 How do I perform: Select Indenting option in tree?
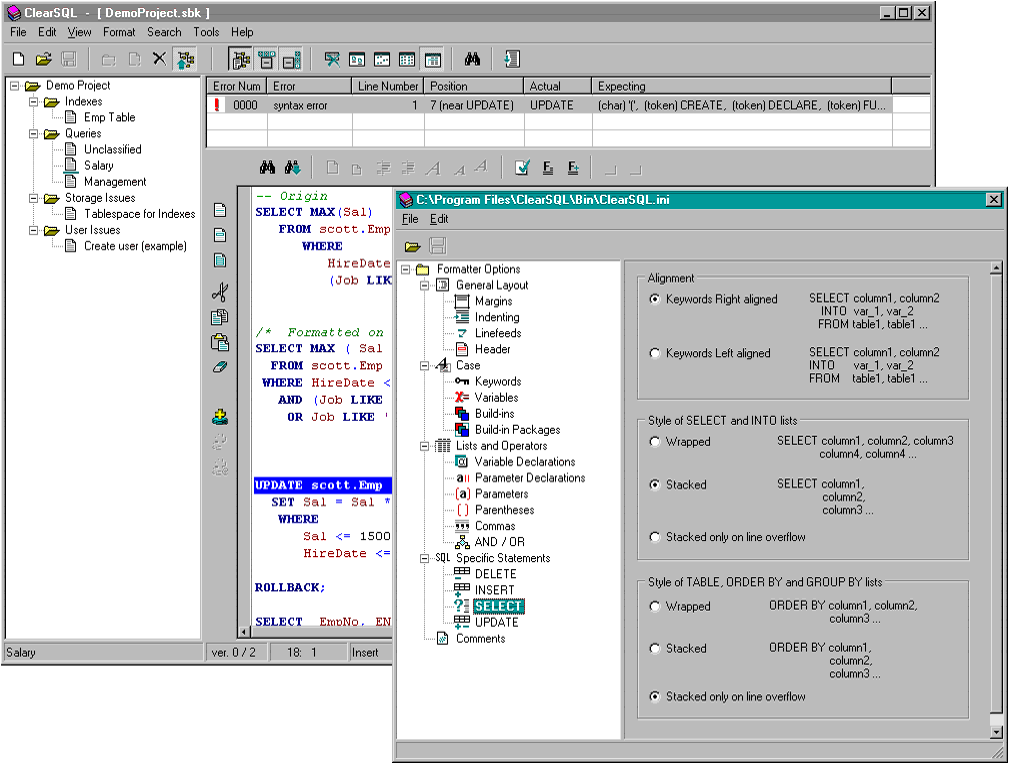click(497, 317)
